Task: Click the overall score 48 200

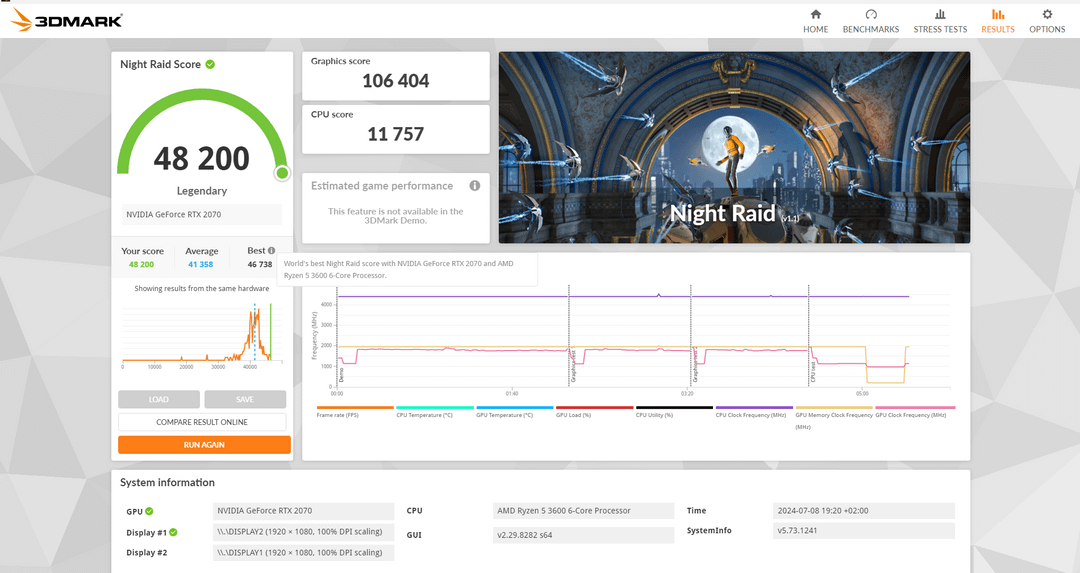Action: pos(201,158)
